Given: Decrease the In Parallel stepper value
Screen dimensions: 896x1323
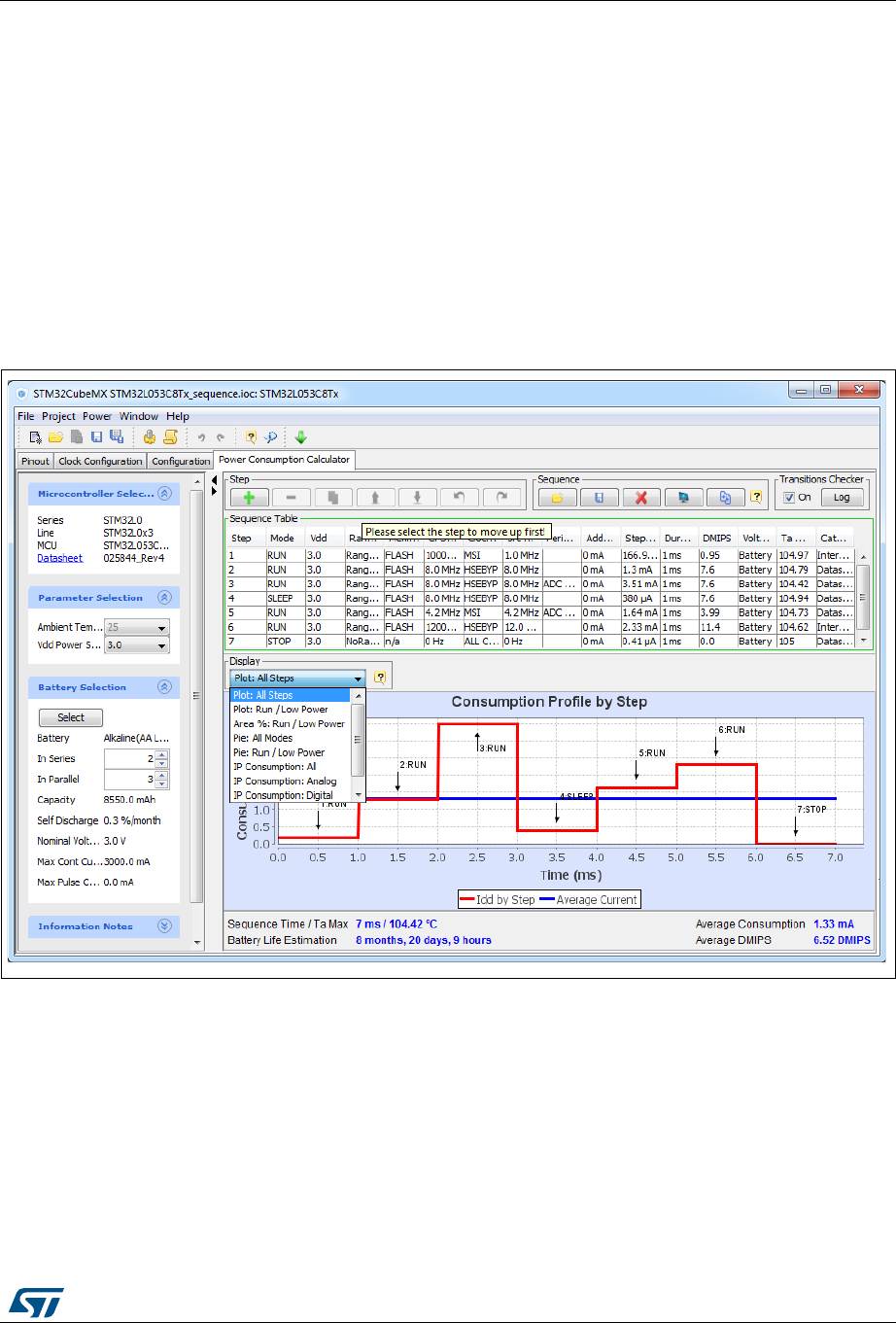Looking at the screenshot, I should click(162, 783).
